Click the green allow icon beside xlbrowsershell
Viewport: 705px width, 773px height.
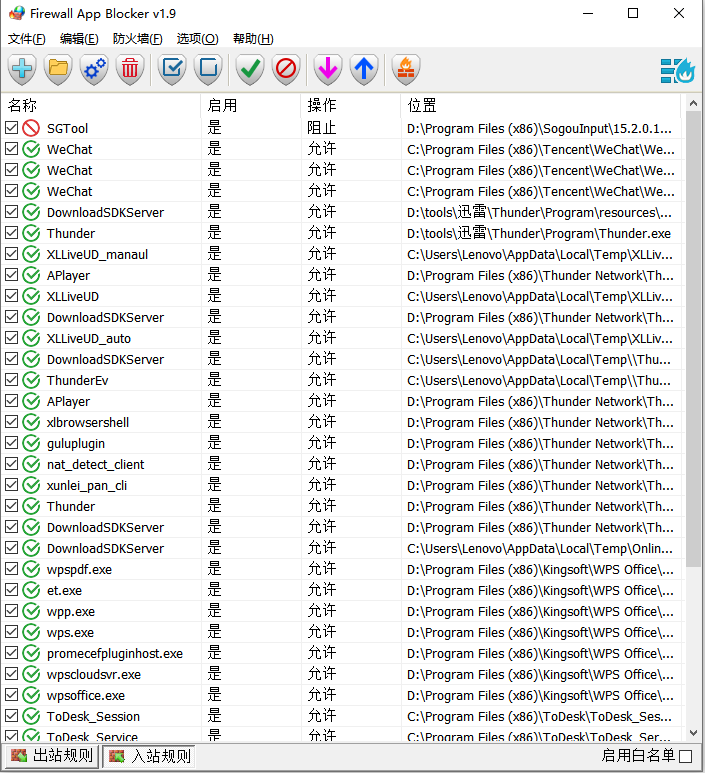tap(31, 422)
